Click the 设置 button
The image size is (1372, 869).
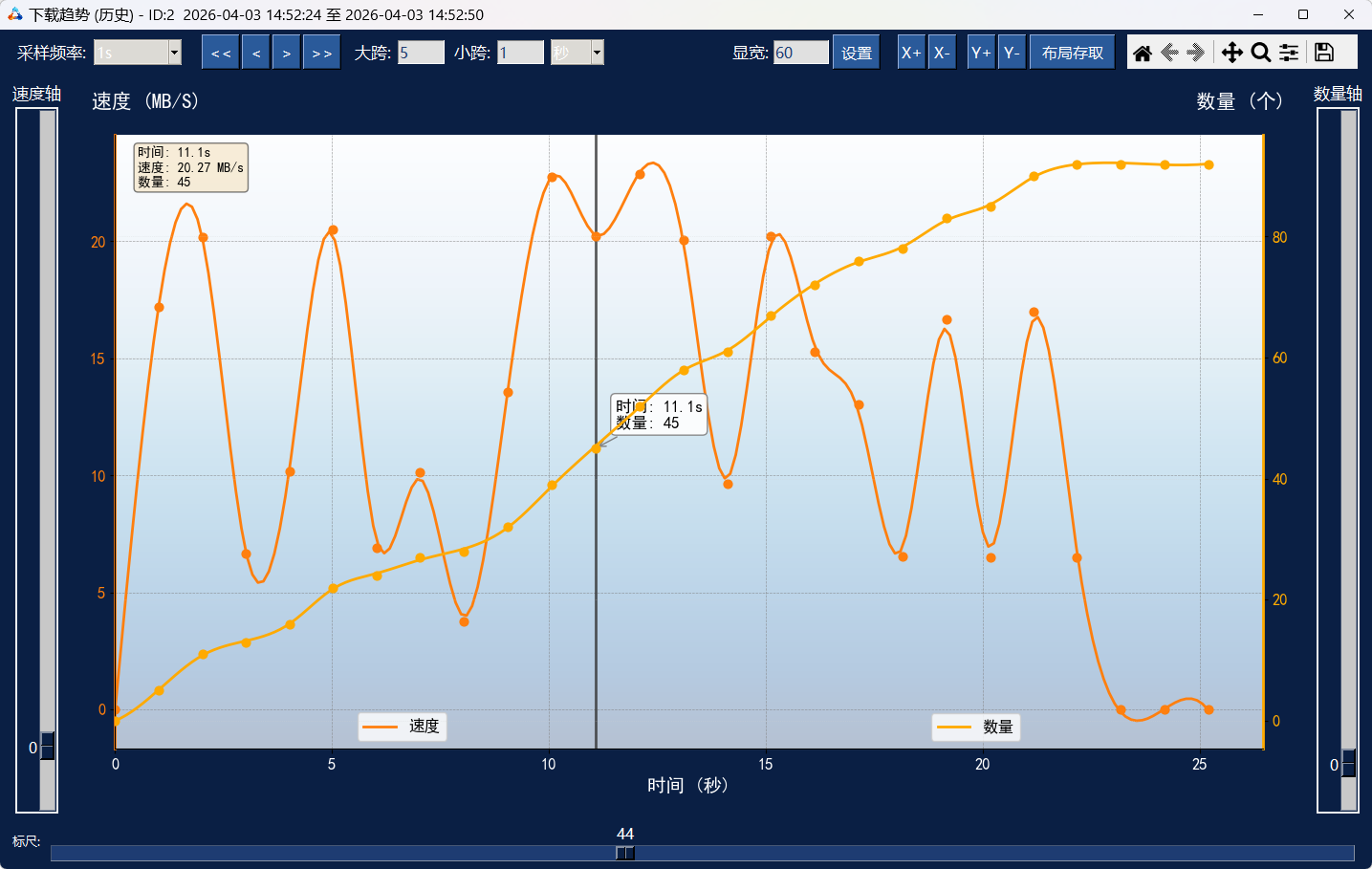(x=856, y=53)
